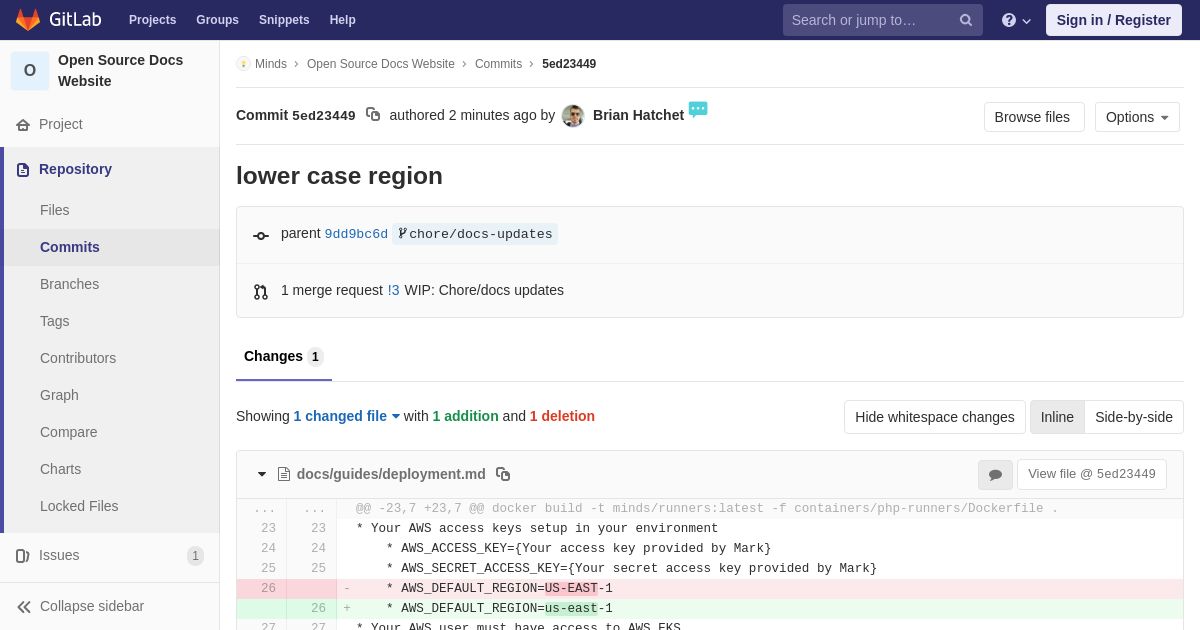This screenshot has width=1200, height=630.
Task: Open the Help top navigation item
Action: 343,20
